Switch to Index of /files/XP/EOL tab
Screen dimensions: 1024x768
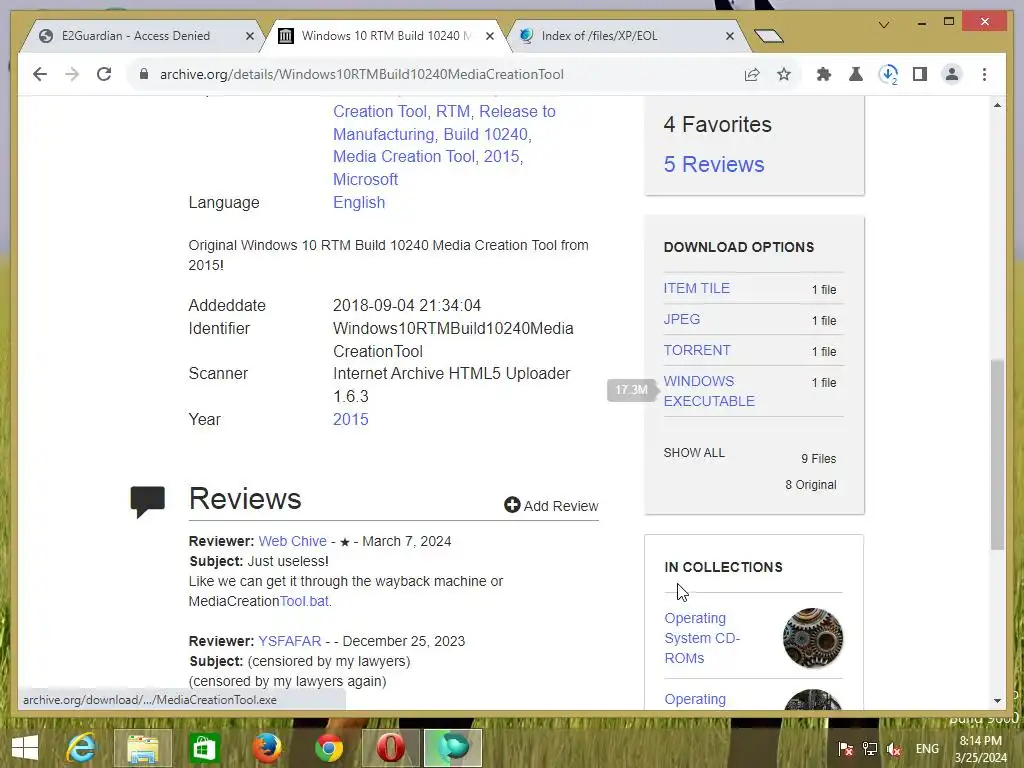click(599, 36)
